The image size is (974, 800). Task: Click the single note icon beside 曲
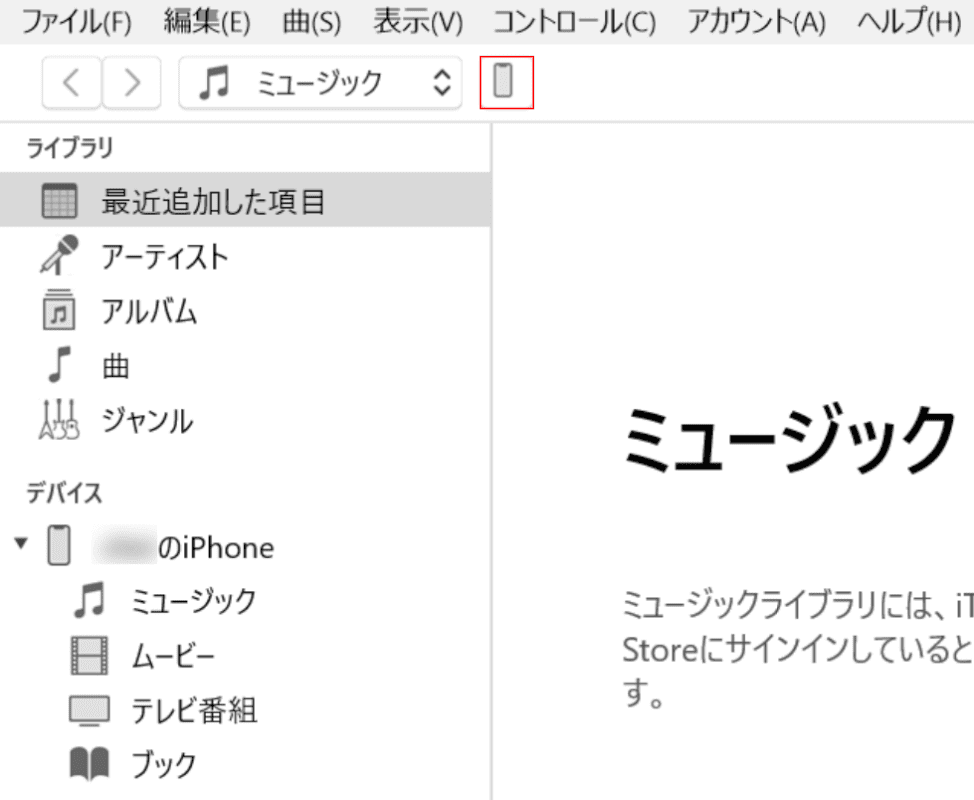[60, 364]
